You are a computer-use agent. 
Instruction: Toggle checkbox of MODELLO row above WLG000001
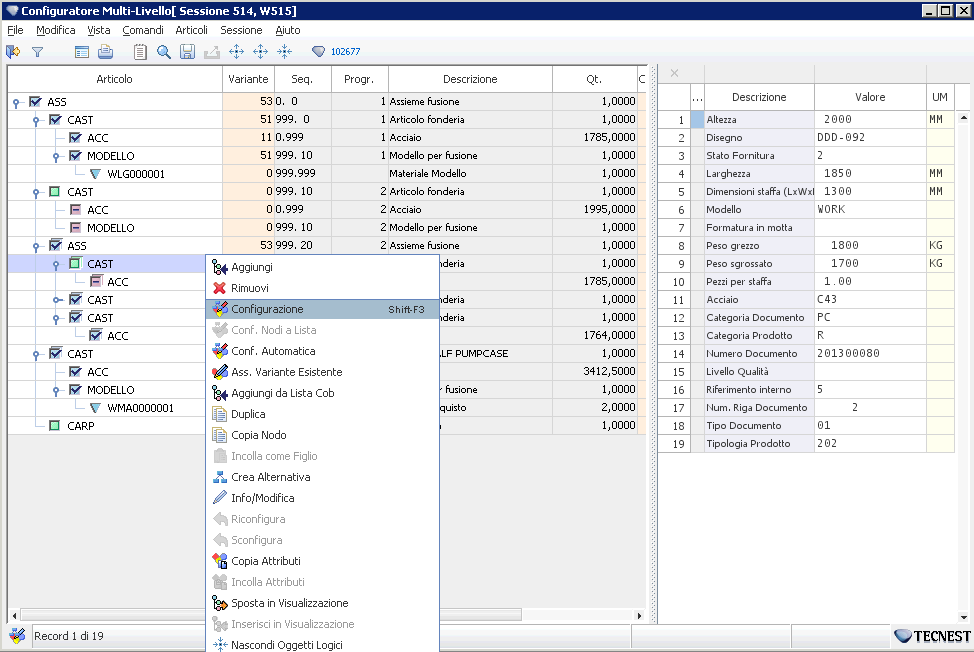[75, 155]
